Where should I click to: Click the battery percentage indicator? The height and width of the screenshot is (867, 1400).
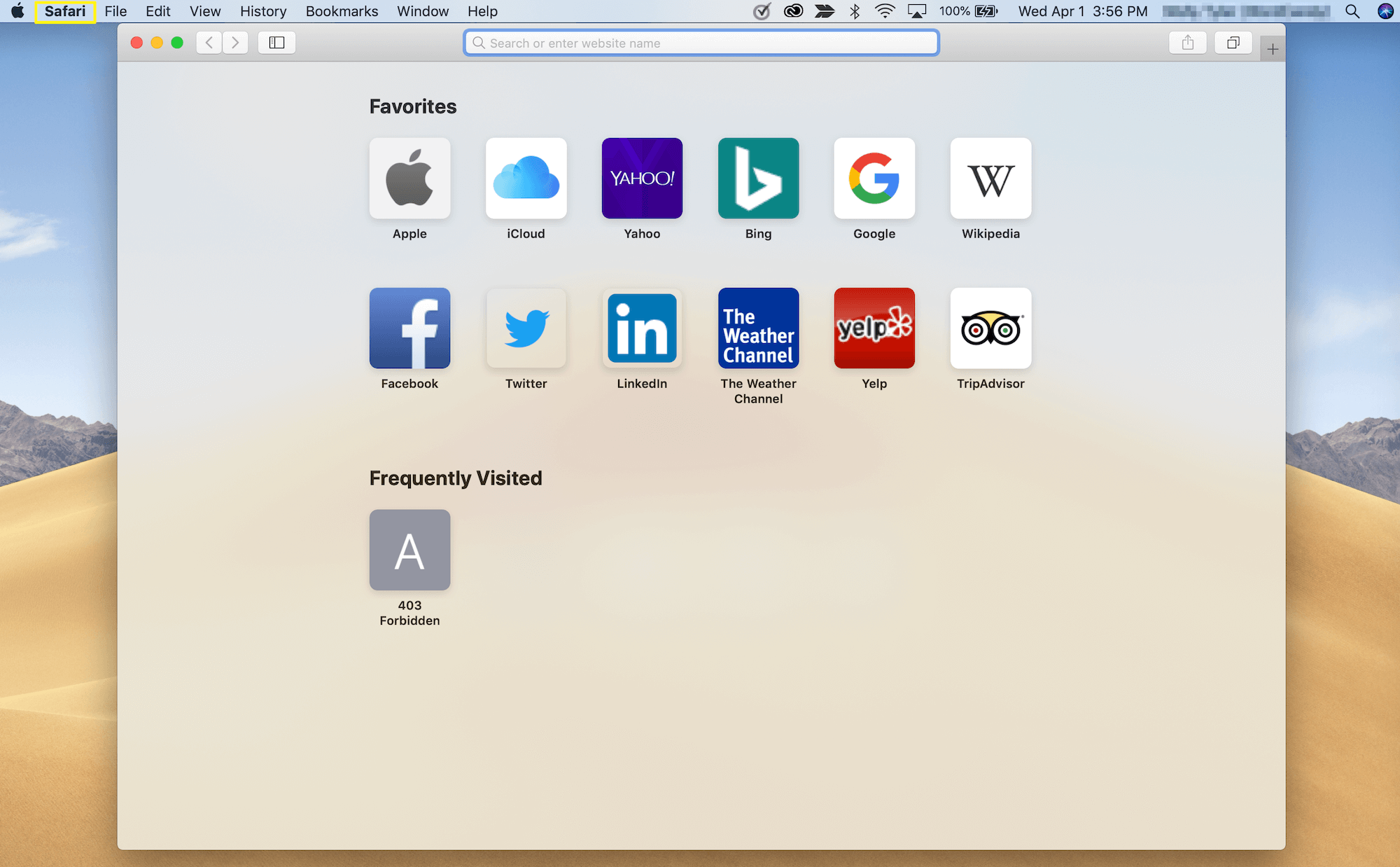(956, 11)
